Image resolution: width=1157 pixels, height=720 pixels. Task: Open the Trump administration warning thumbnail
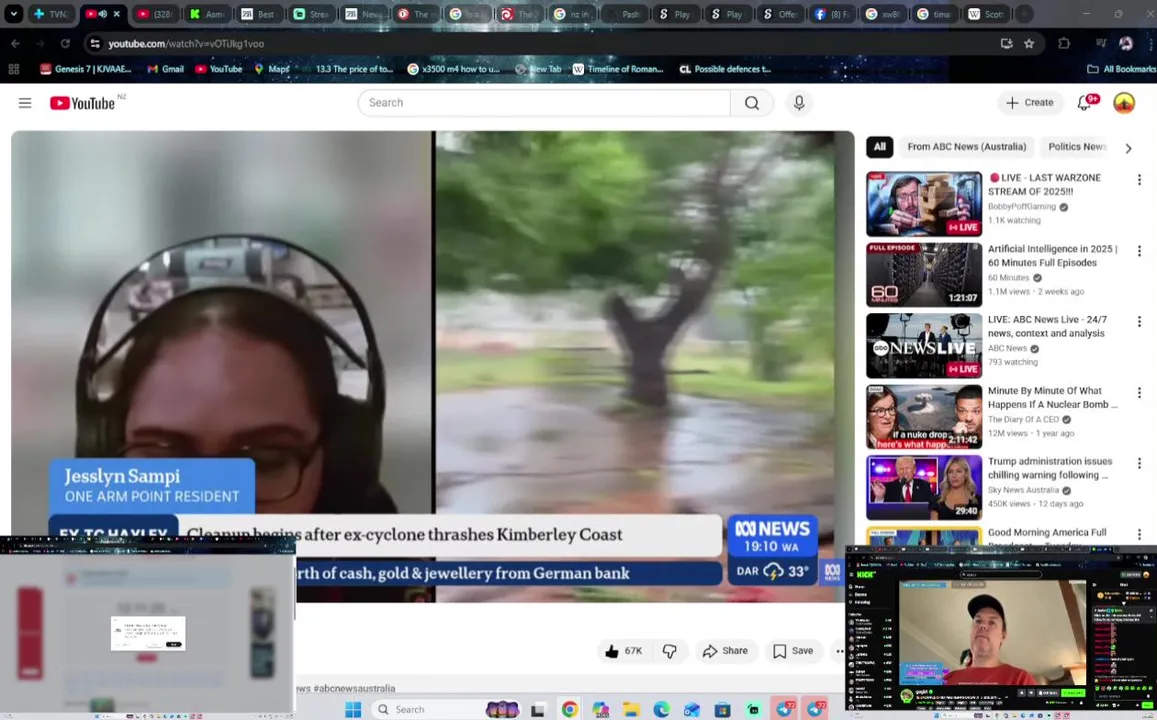pyautogui.click(x=924, y=488)
